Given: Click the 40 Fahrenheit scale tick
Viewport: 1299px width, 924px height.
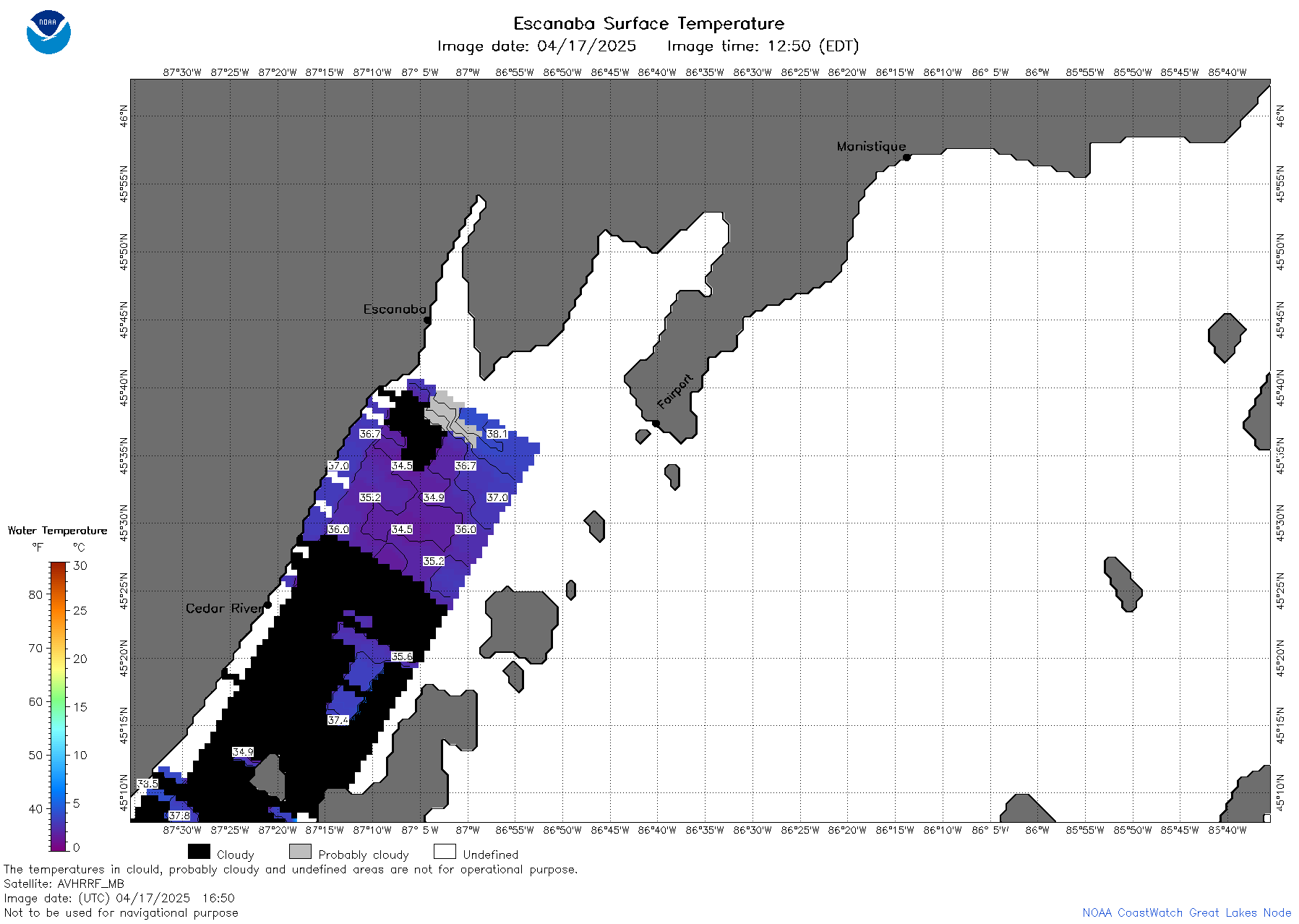Looking at the screenshot, I should (35, 808).
